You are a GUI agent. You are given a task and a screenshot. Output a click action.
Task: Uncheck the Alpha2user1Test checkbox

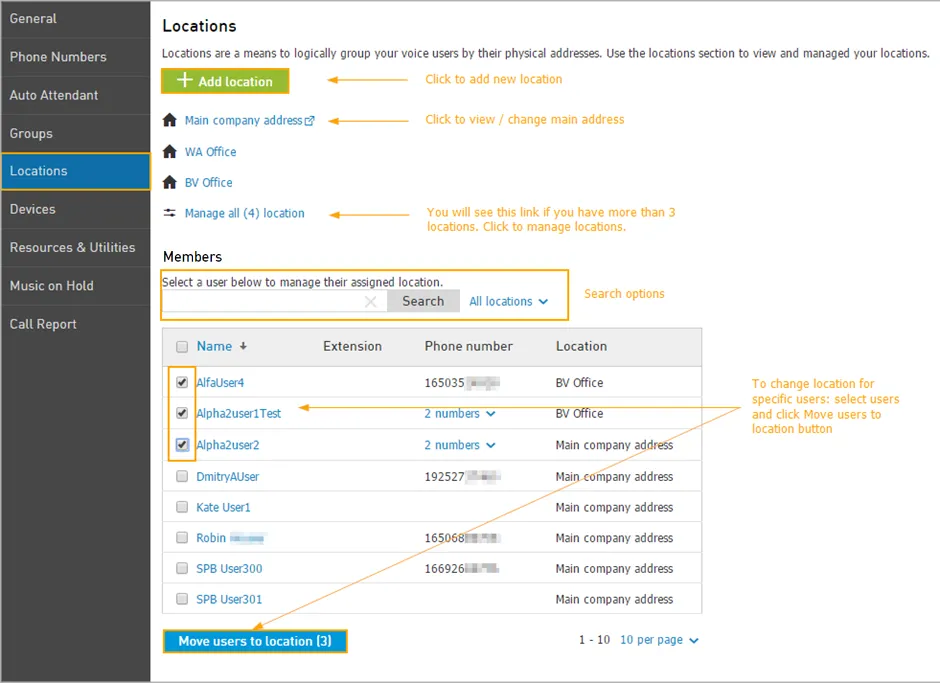click(x=182, y=413)
